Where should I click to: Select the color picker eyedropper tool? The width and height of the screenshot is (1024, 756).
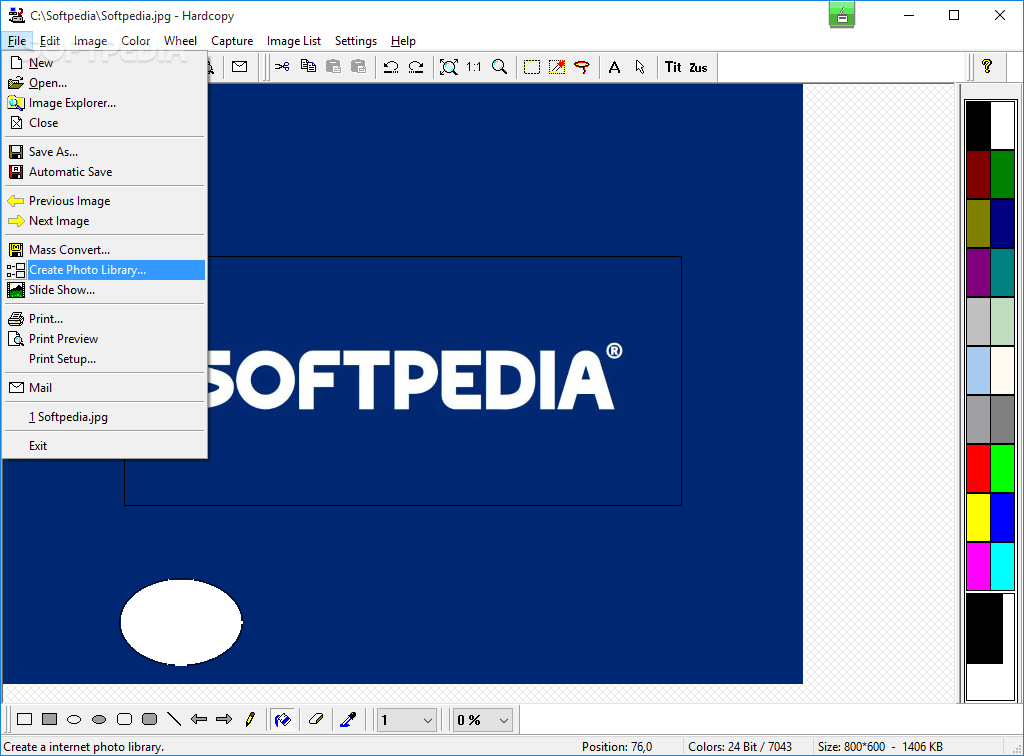point(348,719)
